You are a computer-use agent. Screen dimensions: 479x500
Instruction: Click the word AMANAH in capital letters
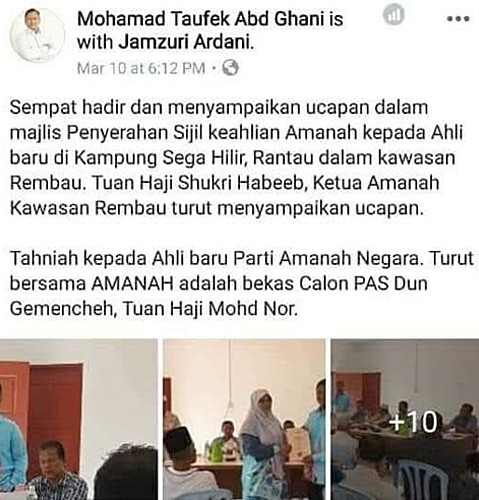point(133,284)
